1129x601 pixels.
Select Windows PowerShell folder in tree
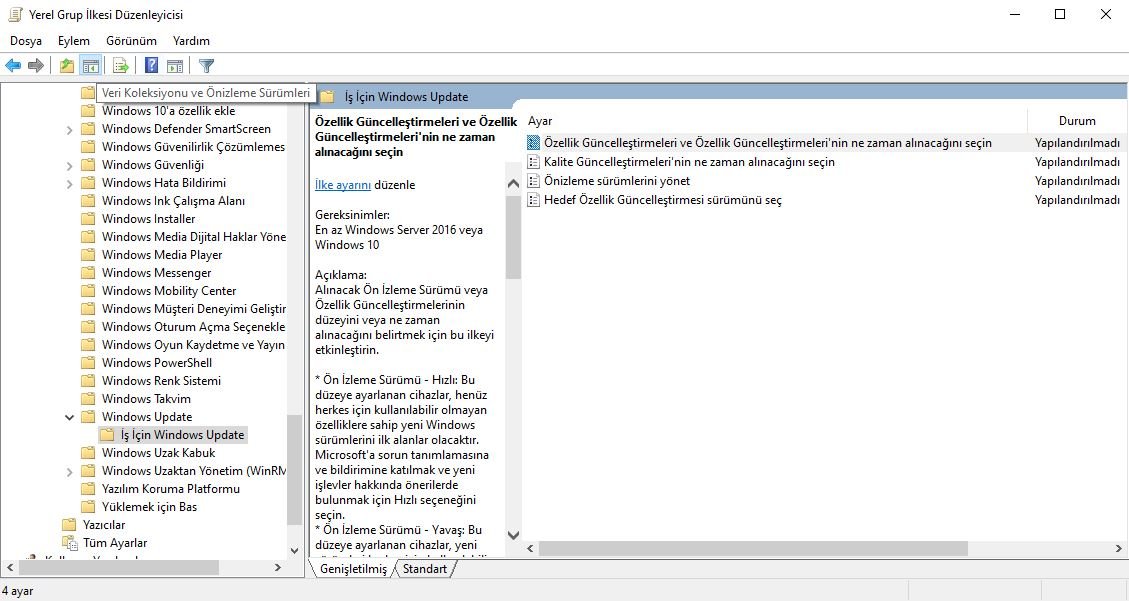click(x=156, y=363)
